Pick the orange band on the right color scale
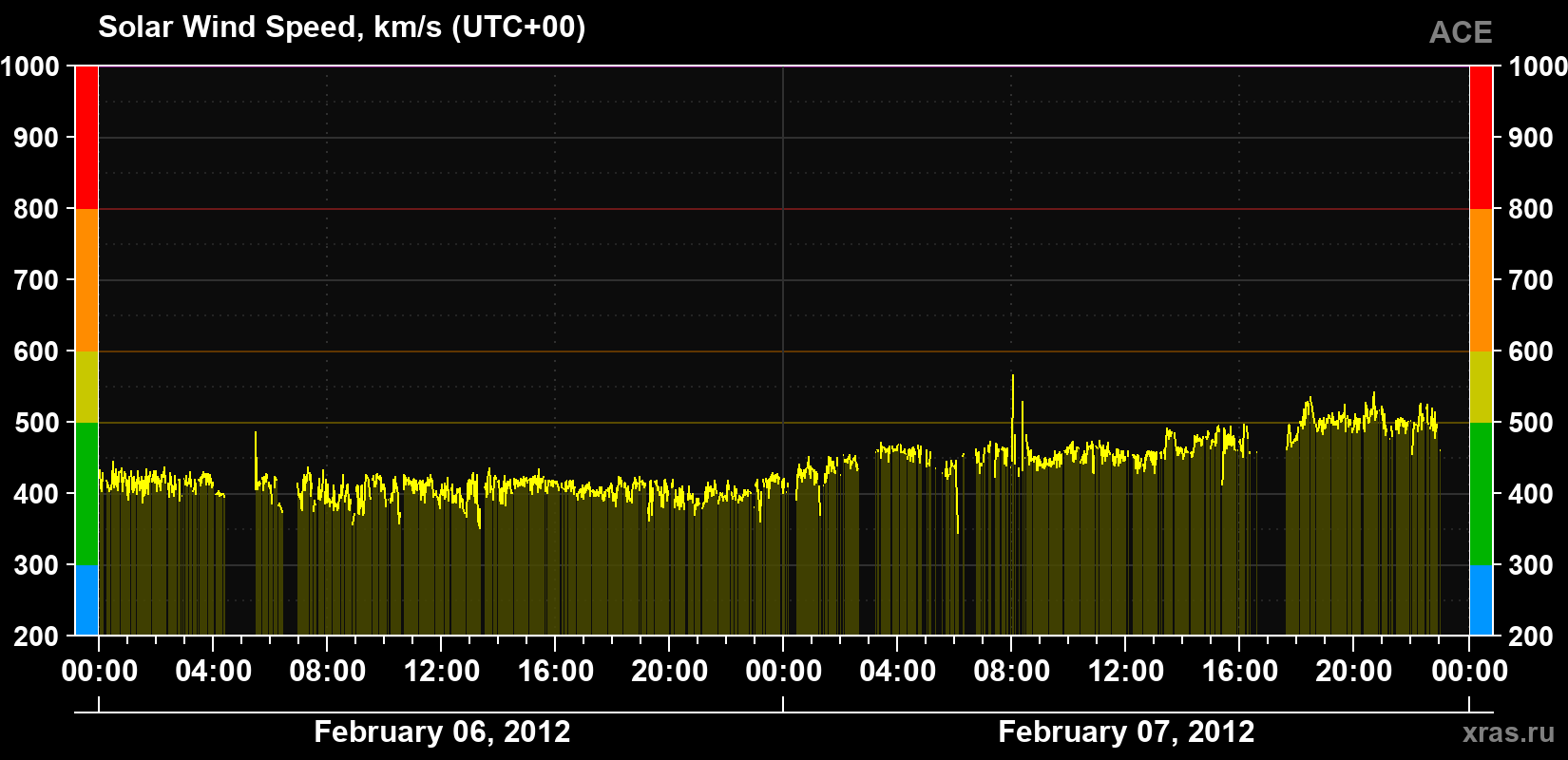Image resolution: width=1568 pixels, height=760 pixels. (x=1481, y=280)
